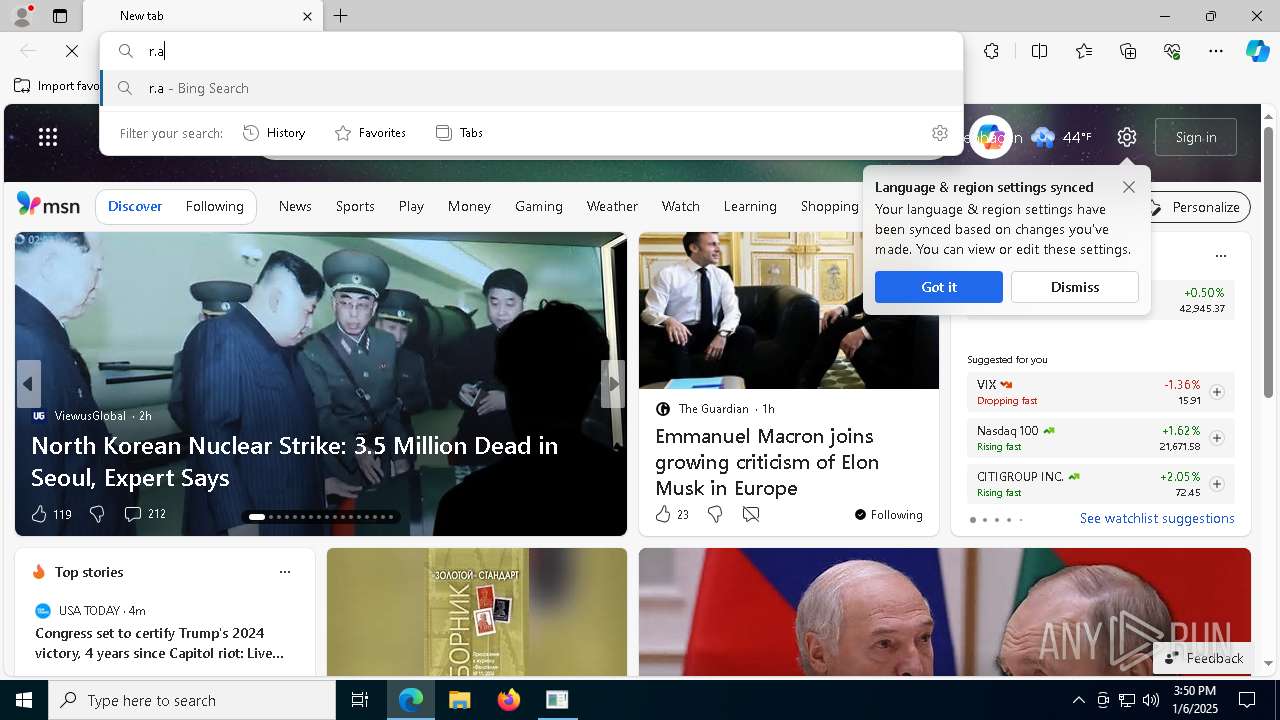Filter search by Tabs

[460, 133]
